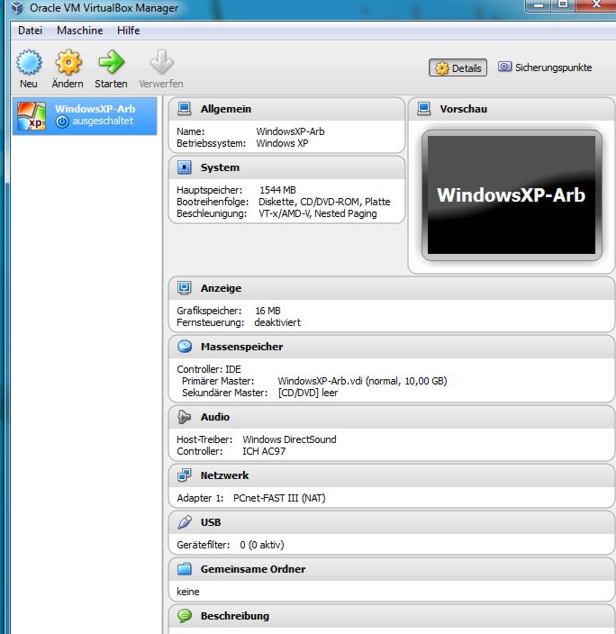The height and width of the screenshot is (634, 616).
Task: Click the Betriebssystem value Windows XP
Action: tap(282, 144)
